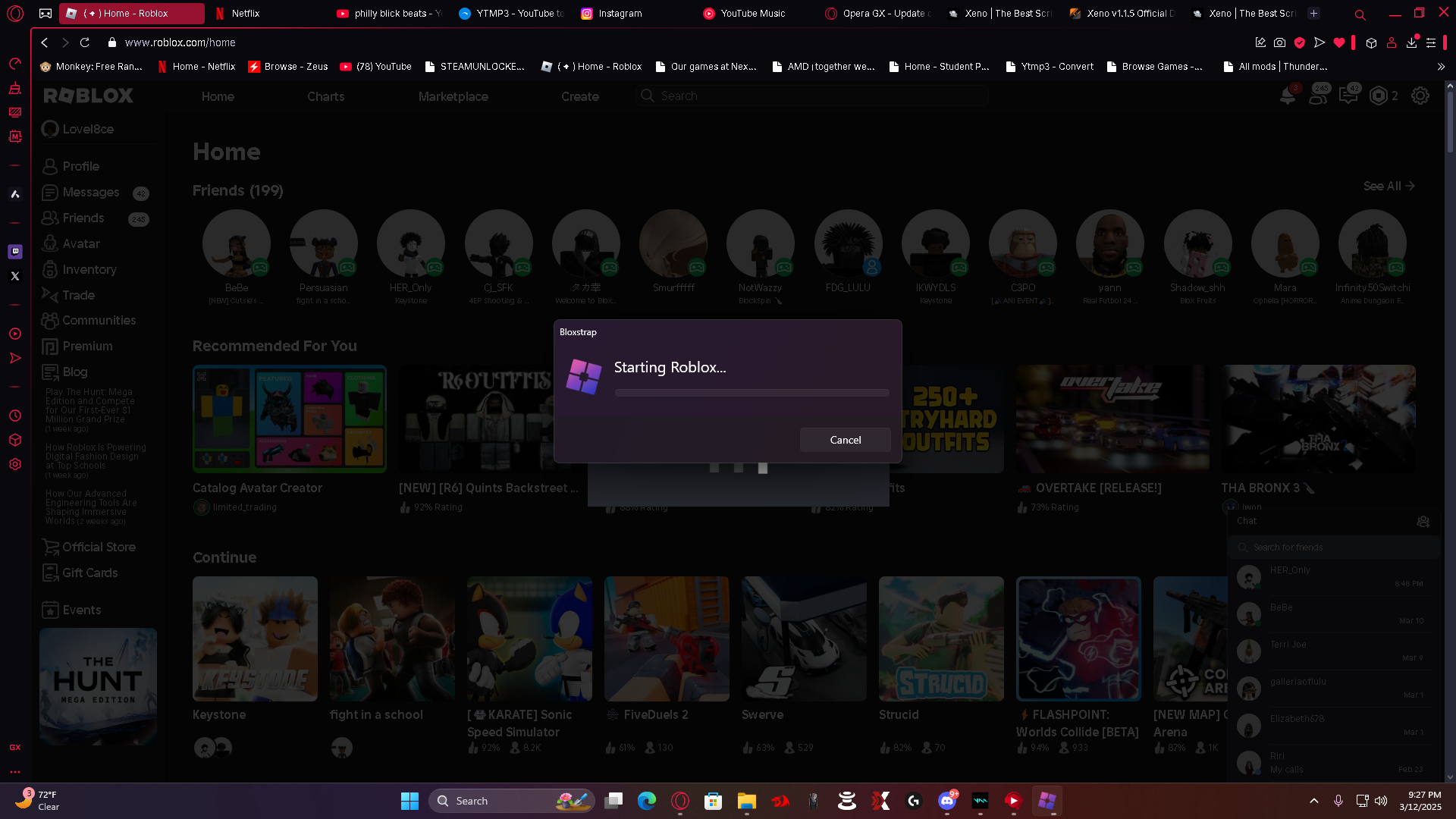Open File Explorer from the taskbar

pyautogui.click(x=747, y=801)
